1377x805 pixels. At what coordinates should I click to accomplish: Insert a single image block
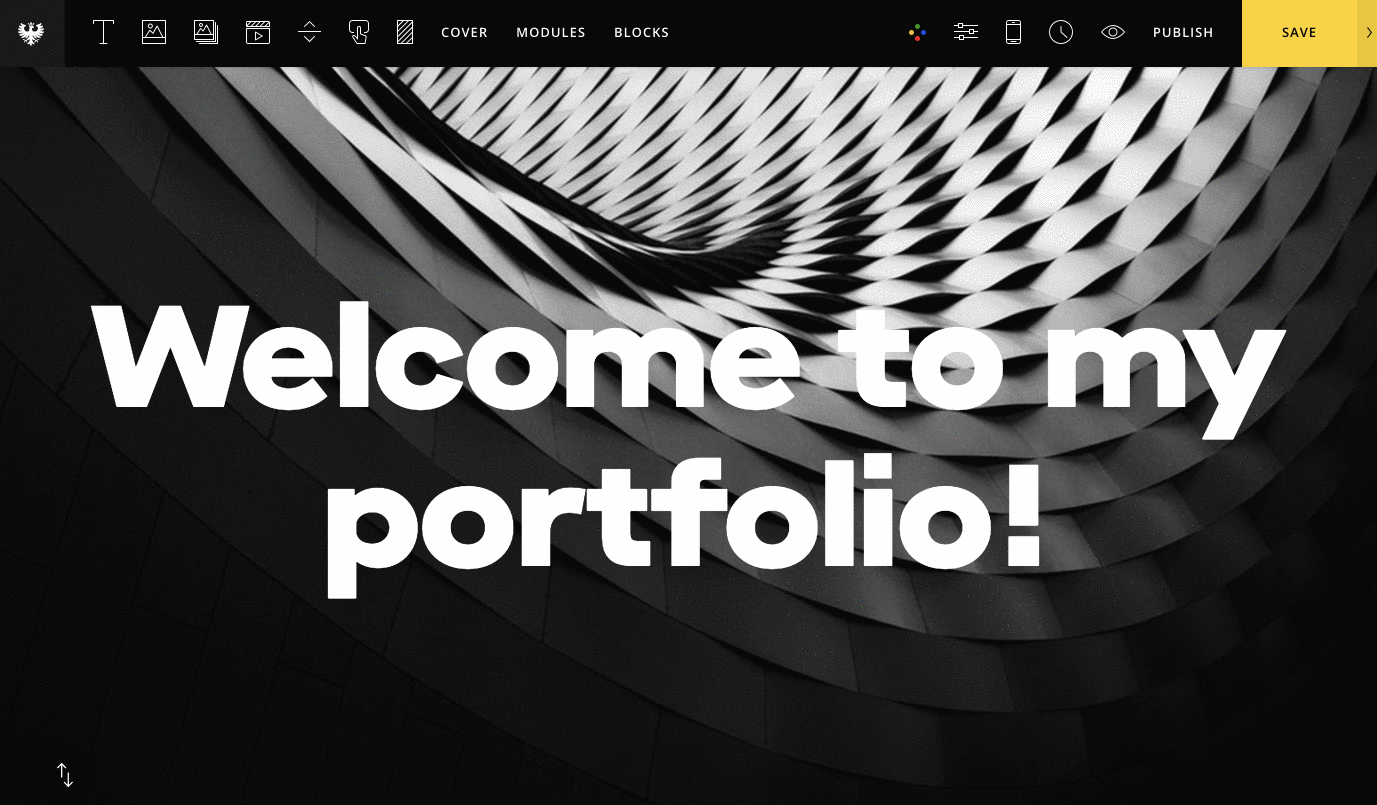pos(154,32)
